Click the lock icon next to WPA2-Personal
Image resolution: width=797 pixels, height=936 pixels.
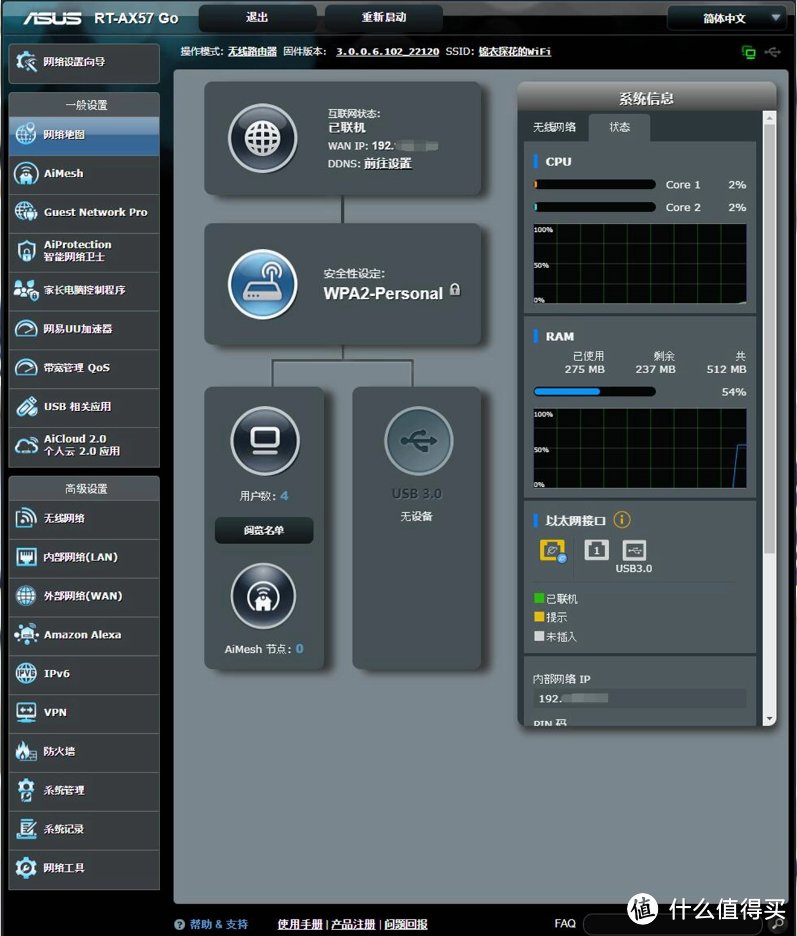[x=455, y=290]
